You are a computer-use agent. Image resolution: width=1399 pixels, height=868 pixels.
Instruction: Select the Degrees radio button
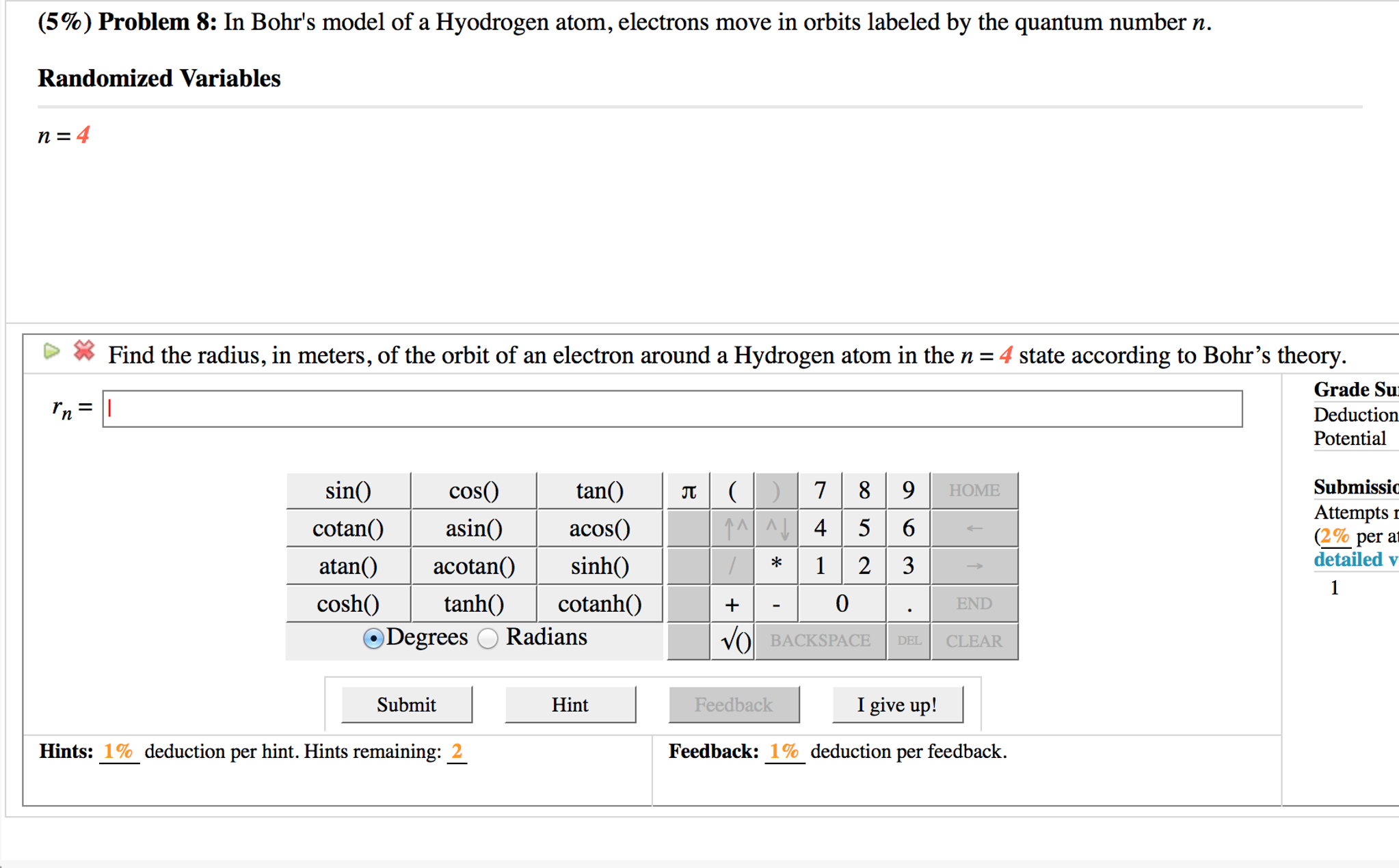pos(373,638)
